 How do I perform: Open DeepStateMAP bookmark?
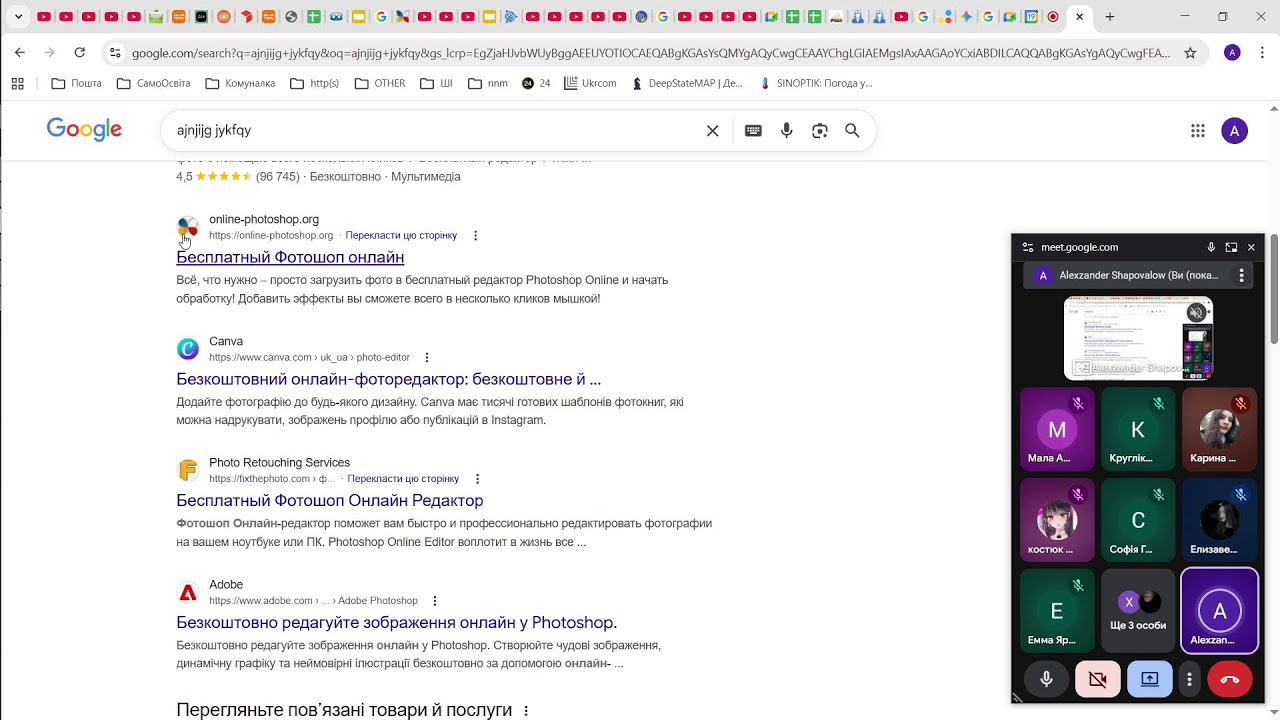tap(687, 84)
